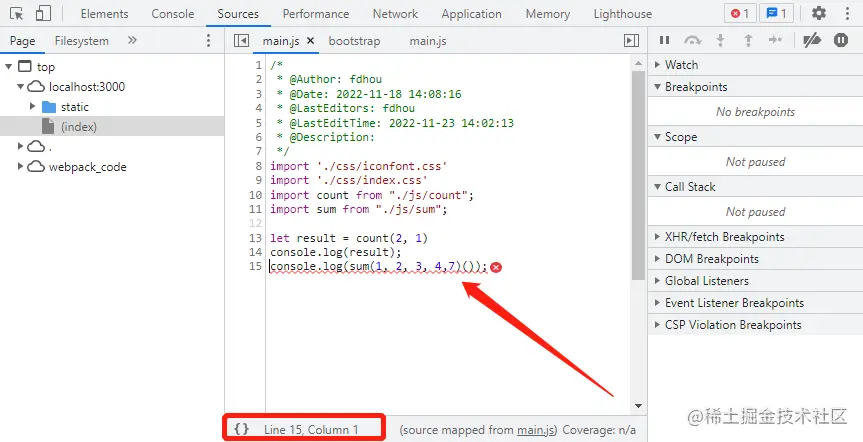Image resolution: width=863 pixels, height=442 pixels.
Task: Expand the dot cloud domain node
Action: coord(20,146)
